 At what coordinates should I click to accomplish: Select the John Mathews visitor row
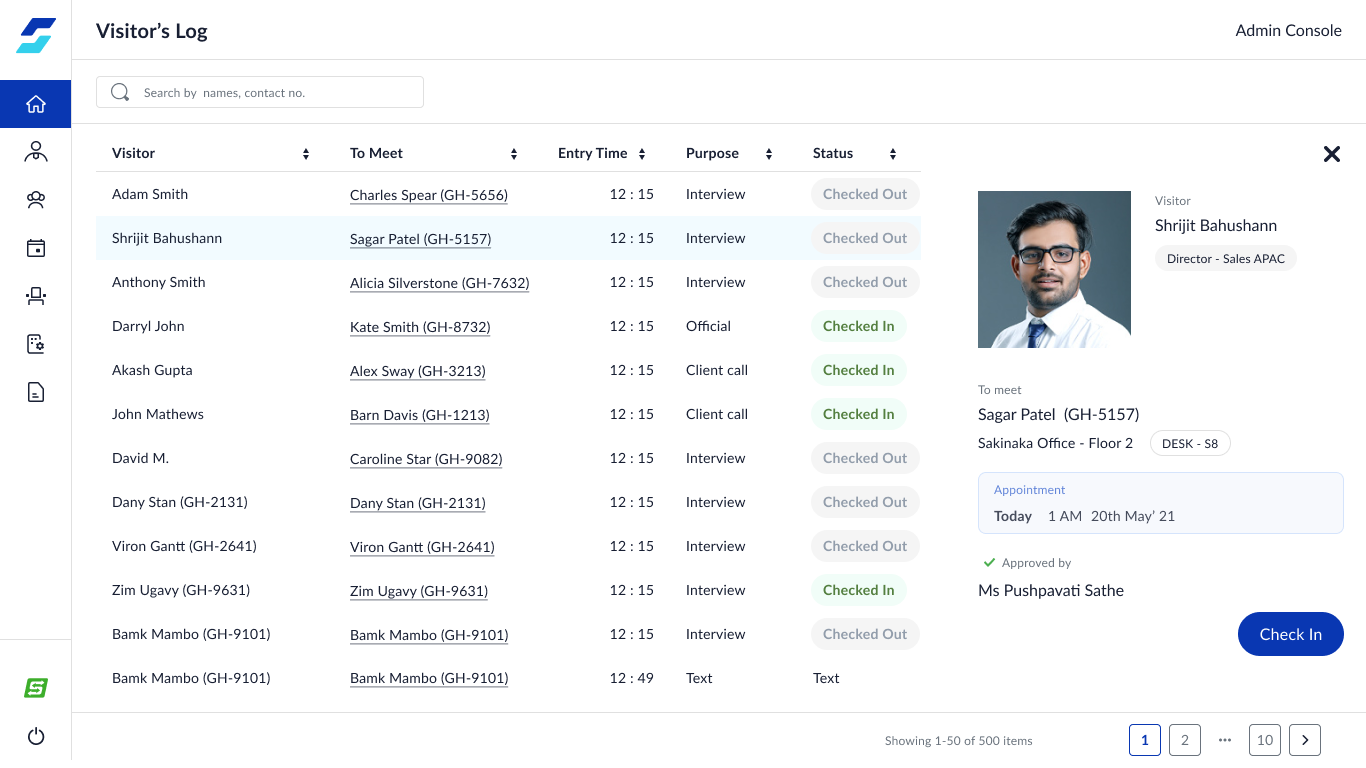click(508, 414)
